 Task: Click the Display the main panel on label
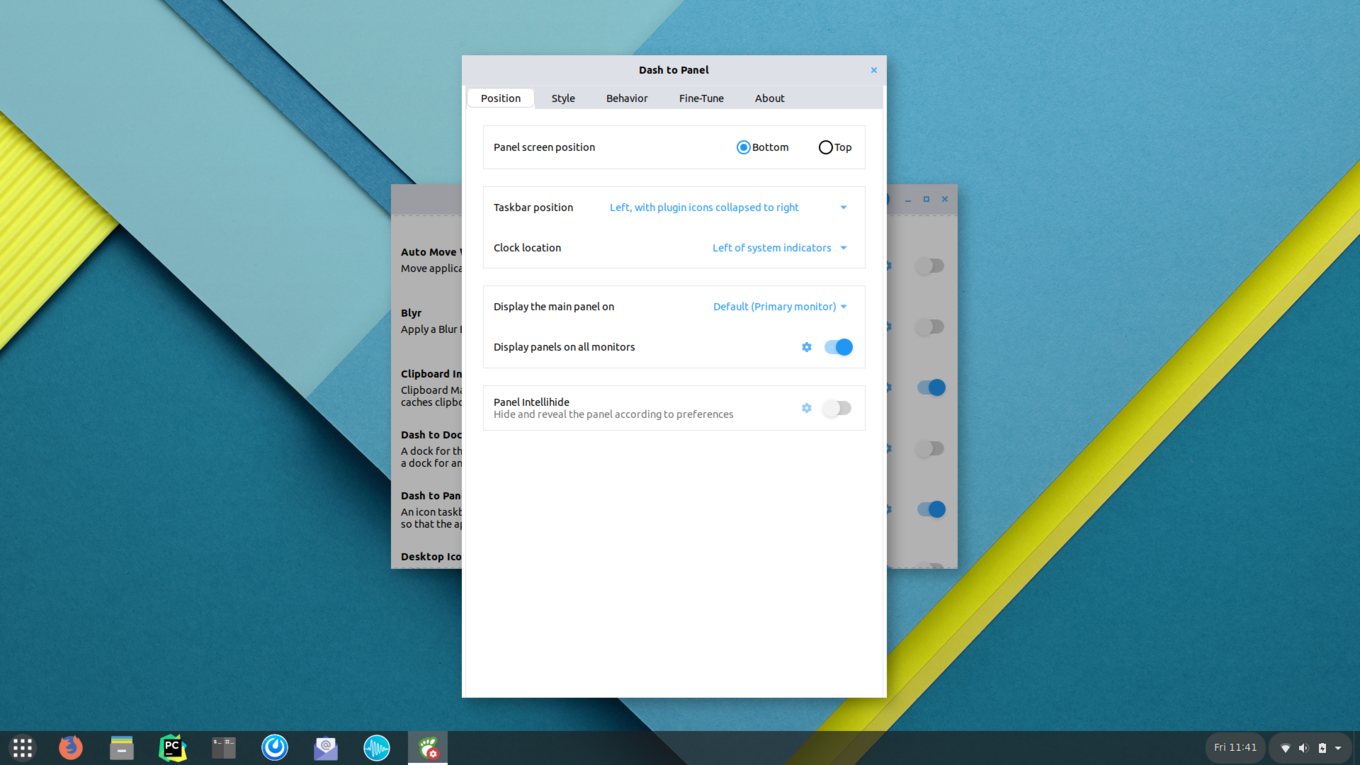(554, 307)
